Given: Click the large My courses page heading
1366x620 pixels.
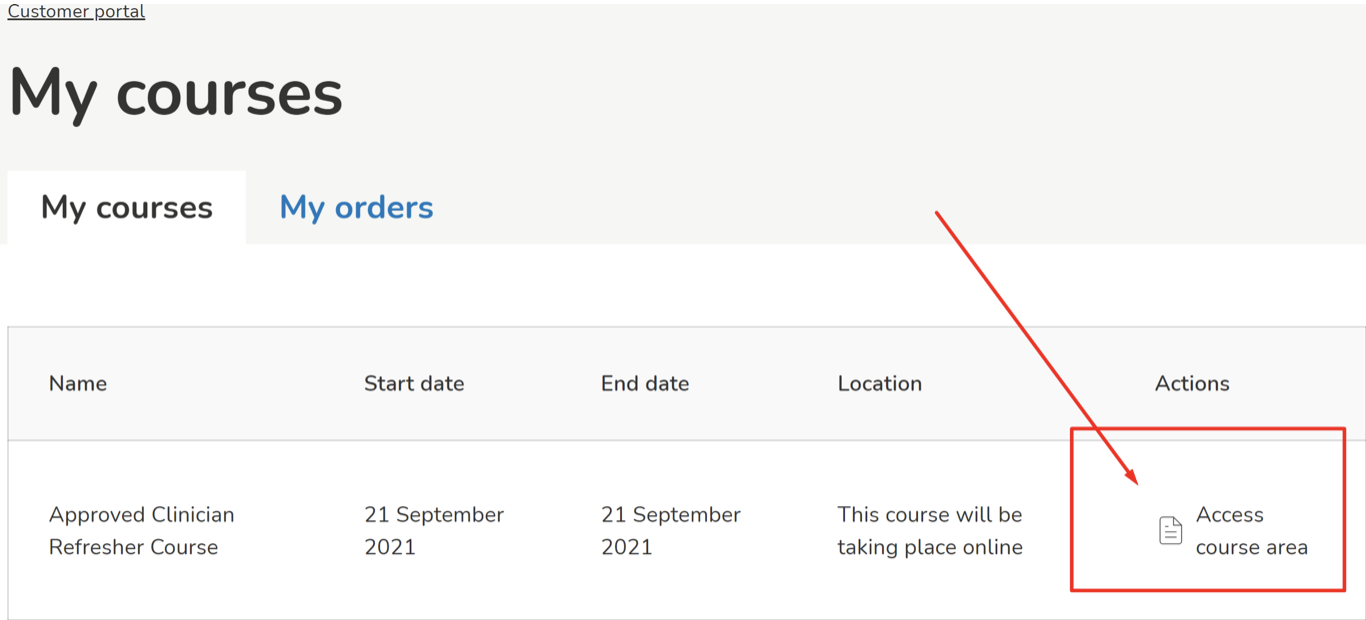Looking at the screenshot, I should pyautogui.click(x=176, y=93).
